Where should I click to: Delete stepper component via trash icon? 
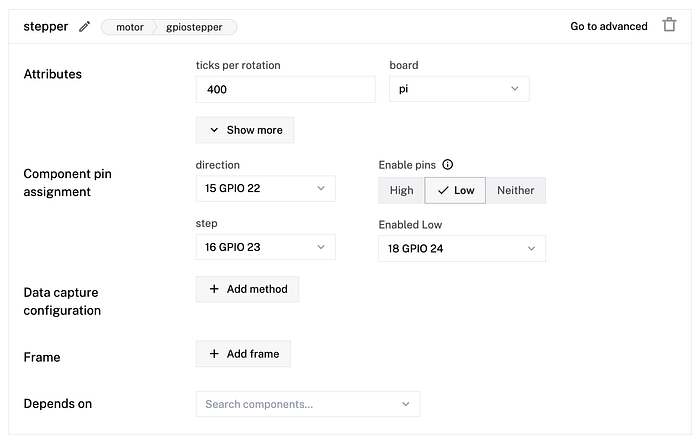coord(669,26)
